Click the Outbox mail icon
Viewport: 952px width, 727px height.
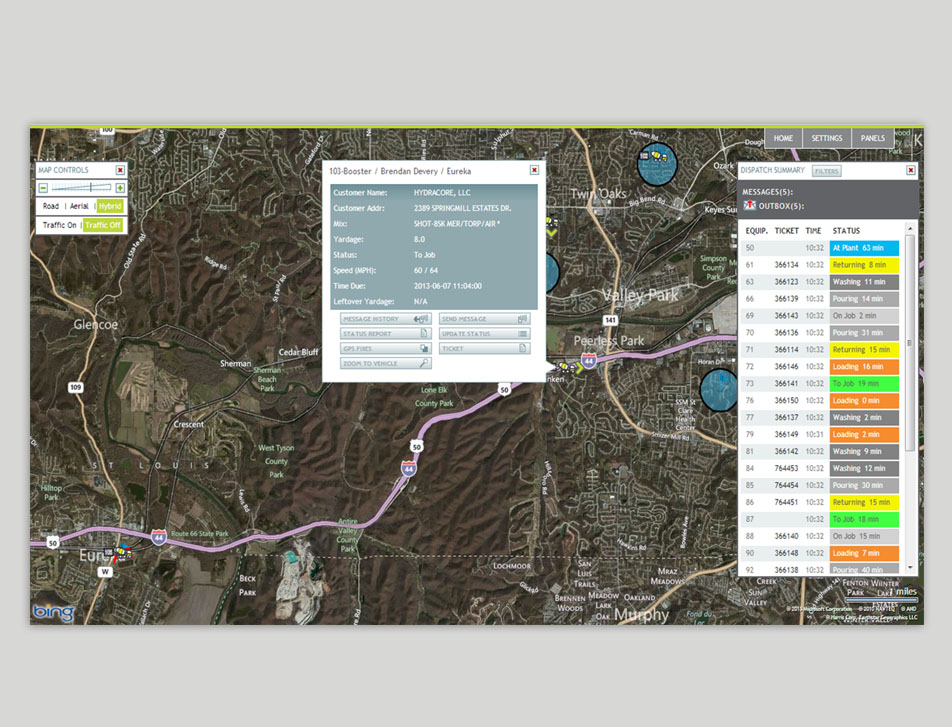pyautogui.click(x=750, y=206)
